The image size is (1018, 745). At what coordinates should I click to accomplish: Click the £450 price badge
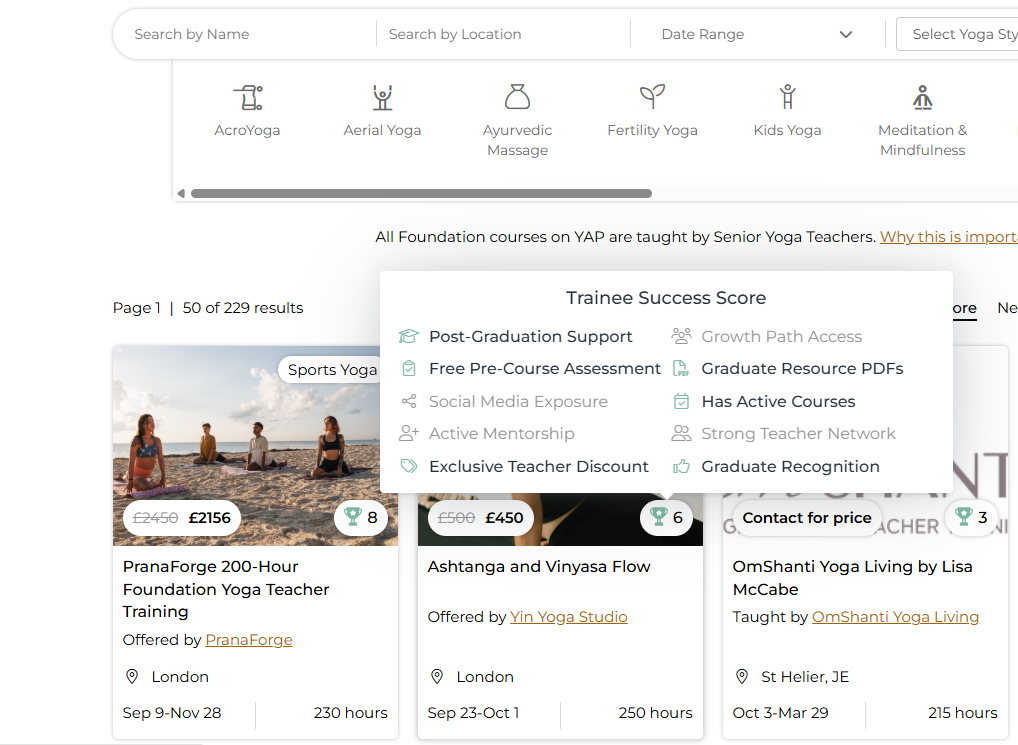[x=480, y=518]
